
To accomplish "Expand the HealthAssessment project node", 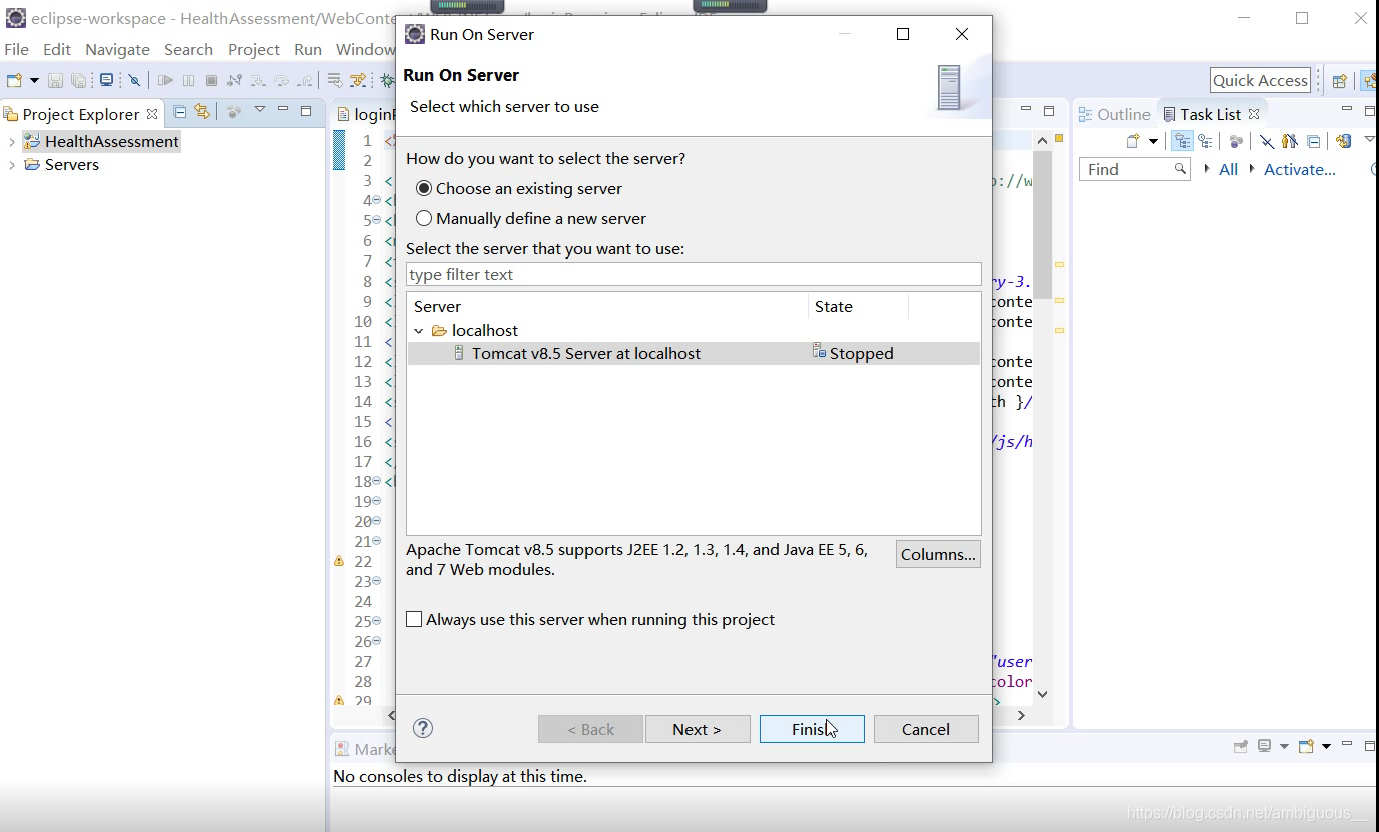I will click(x=12, y=142).
